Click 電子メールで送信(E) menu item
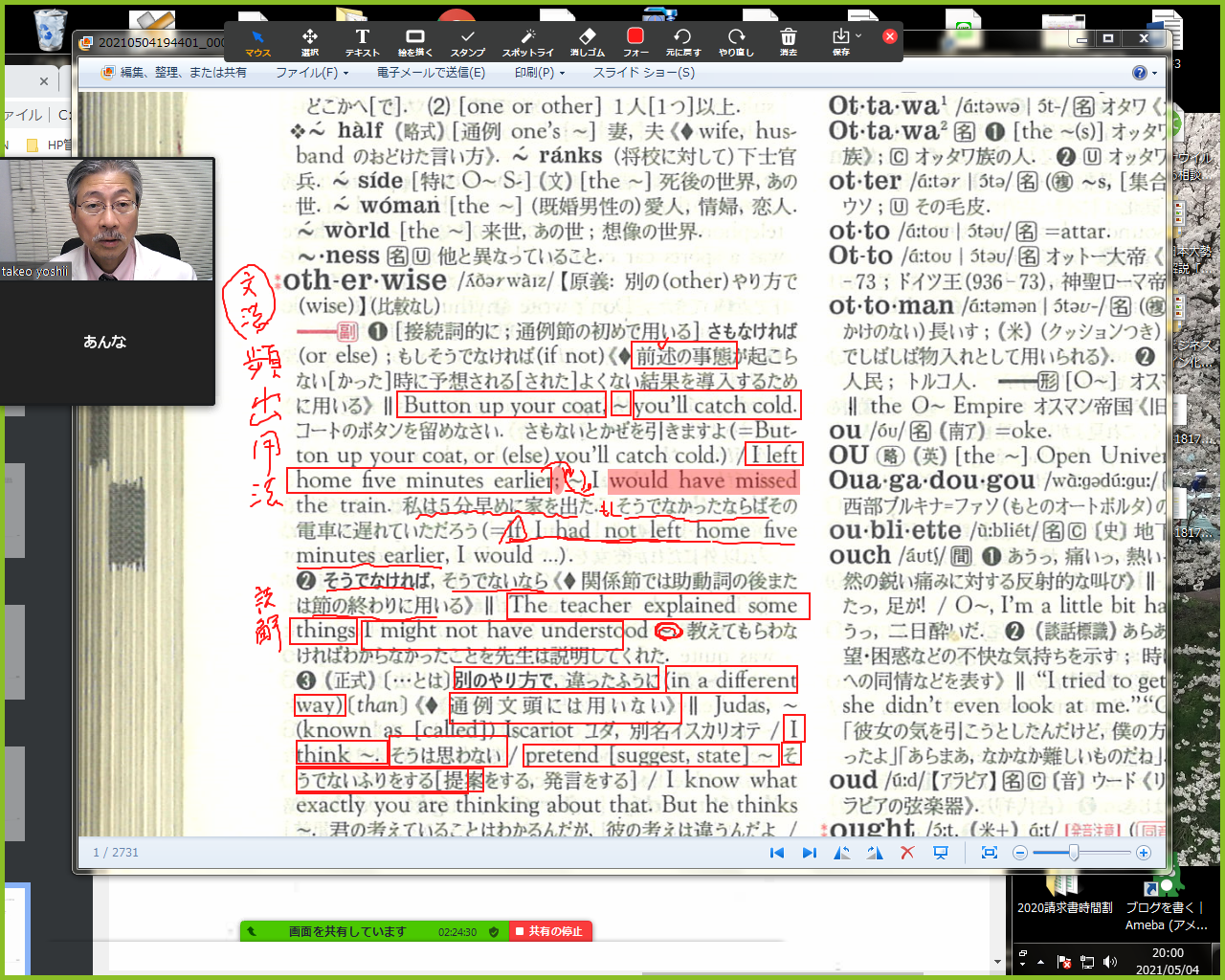This screenshot has width=1225, height=980. pyautogui.click(x=431, y=73)
